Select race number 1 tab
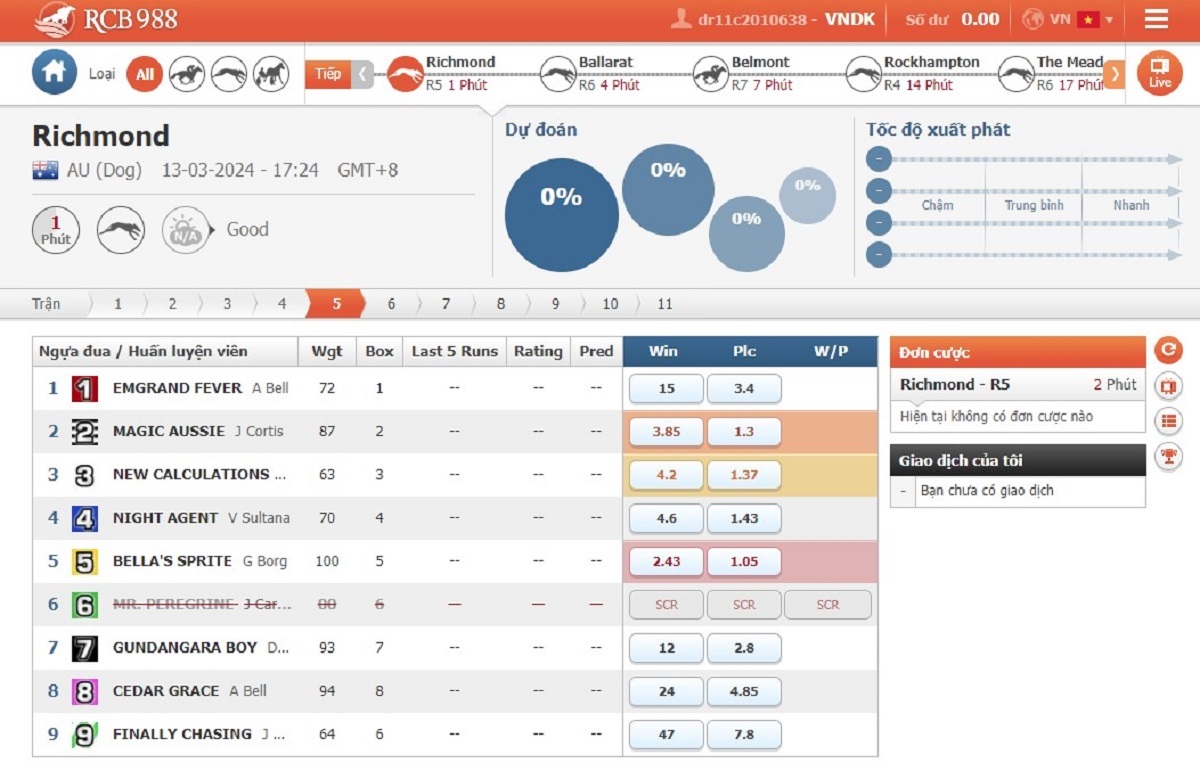The width and height of the screenshot is (1200, 779). click(x=118, y=304)
